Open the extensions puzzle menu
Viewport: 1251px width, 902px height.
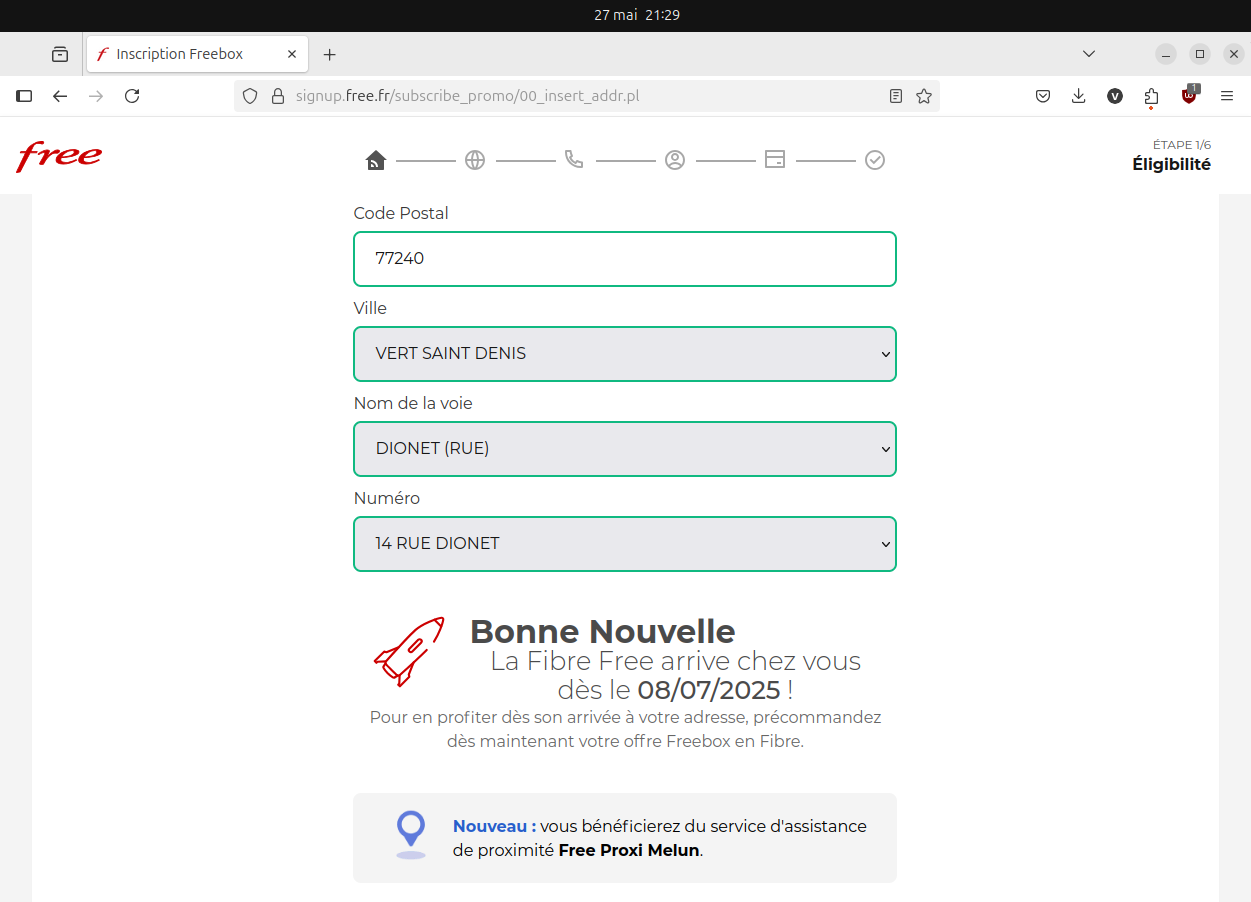pyautogui.click(x=1151, y=96)
